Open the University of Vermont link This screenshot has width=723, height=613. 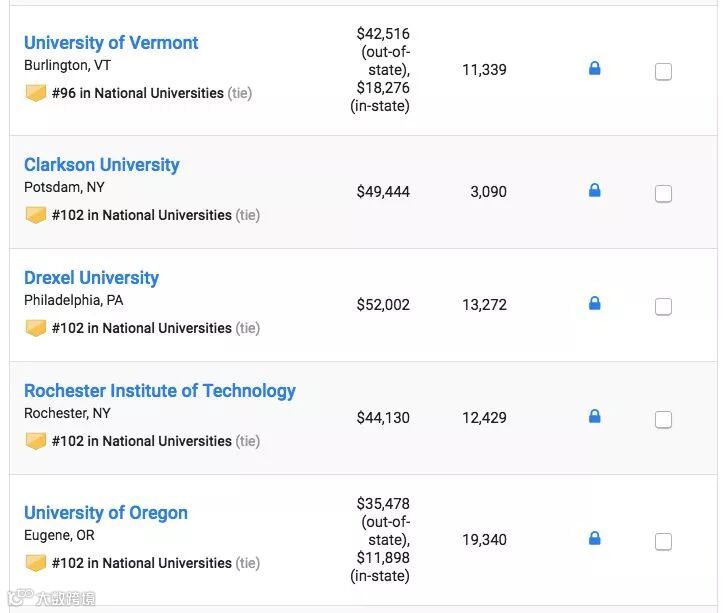111,43
